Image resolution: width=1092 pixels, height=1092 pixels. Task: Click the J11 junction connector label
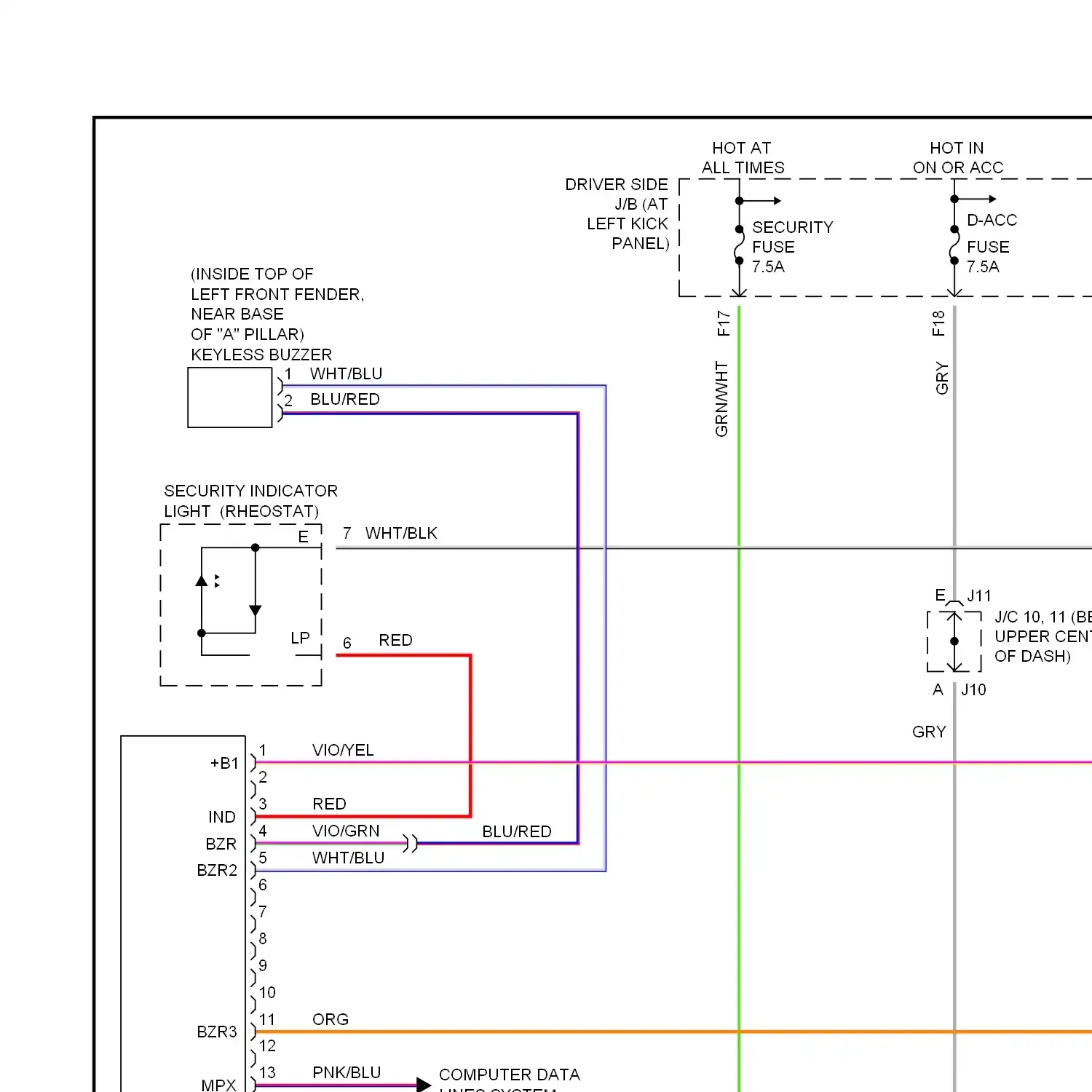coord(979,596)
